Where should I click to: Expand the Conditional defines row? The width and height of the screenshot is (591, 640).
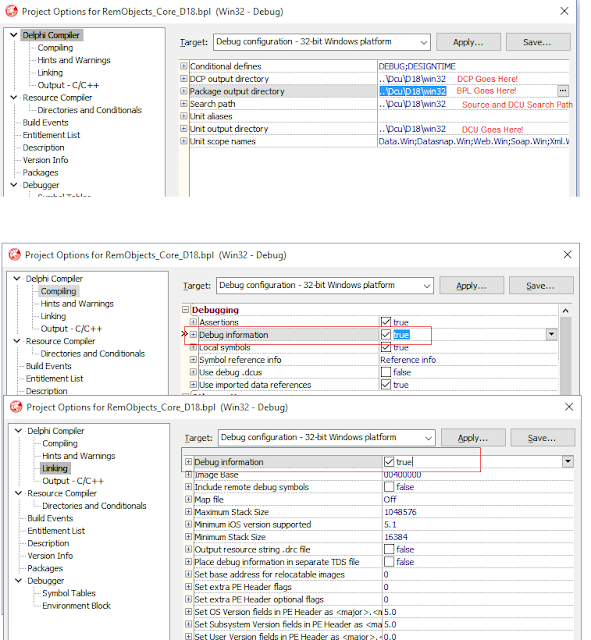184,66
